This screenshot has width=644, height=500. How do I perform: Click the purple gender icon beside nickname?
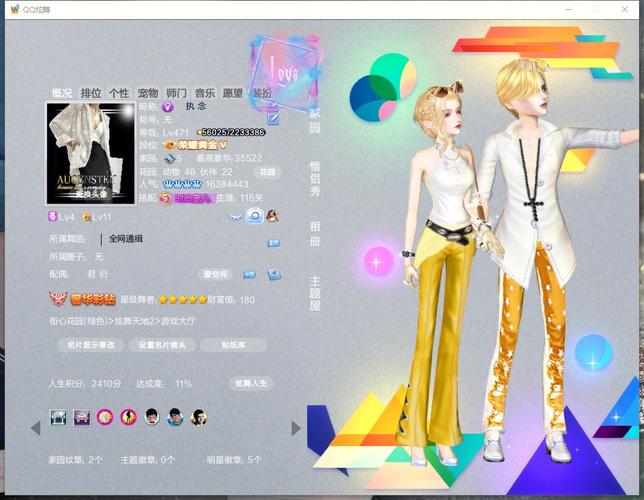[x=168, y=107]
